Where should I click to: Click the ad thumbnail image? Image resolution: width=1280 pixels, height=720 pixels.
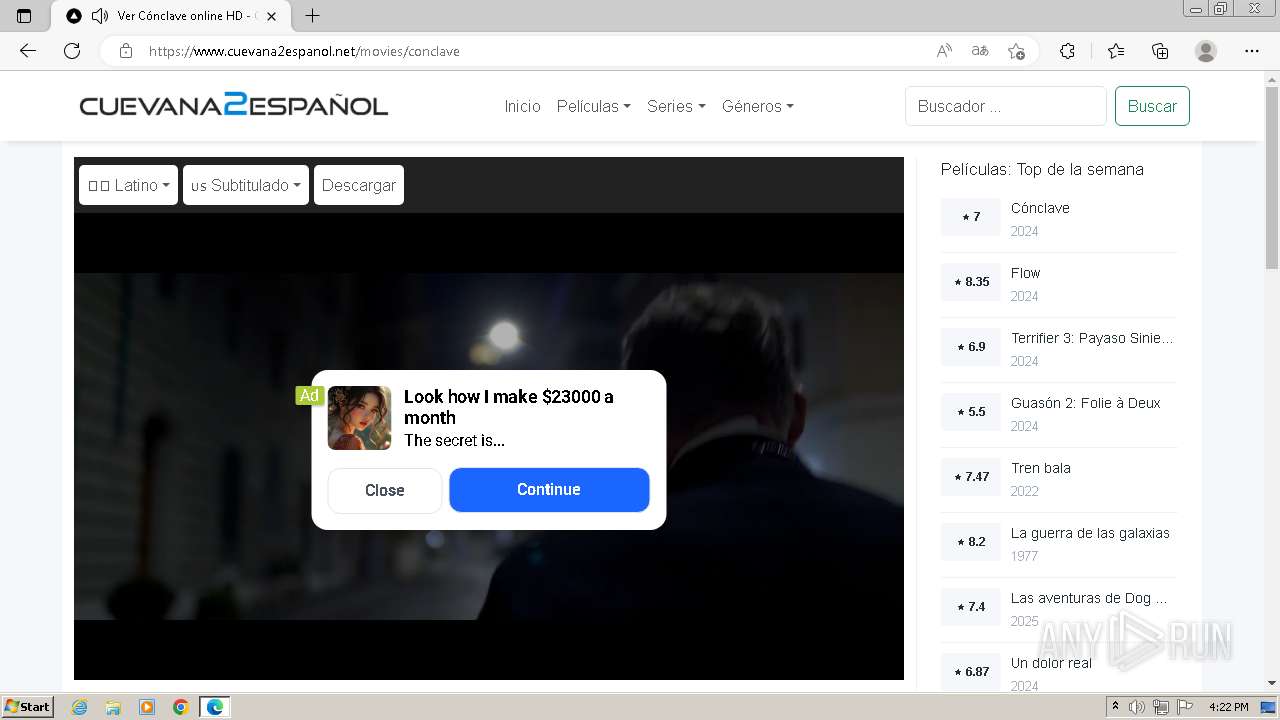(359, 418)
